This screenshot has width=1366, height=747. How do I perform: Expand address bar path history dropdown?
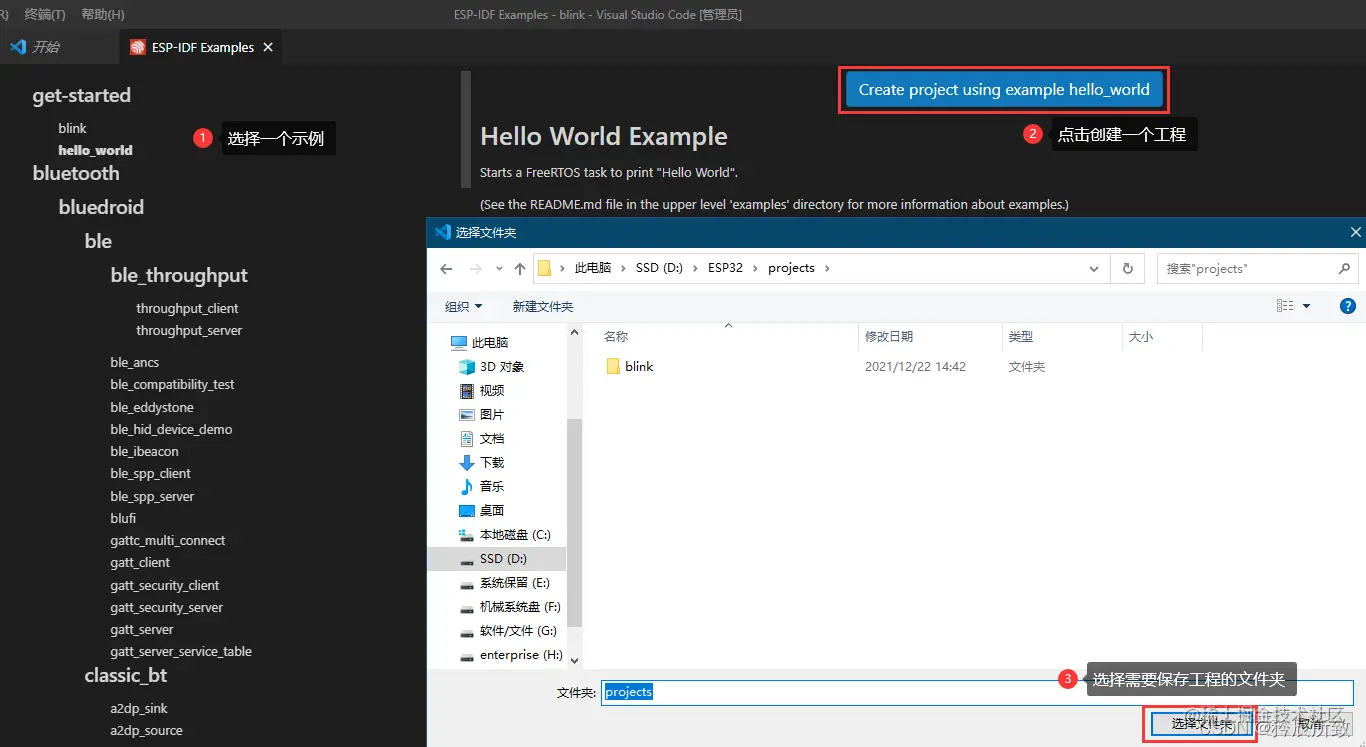pyautogui.click(x=1095, y=268)
